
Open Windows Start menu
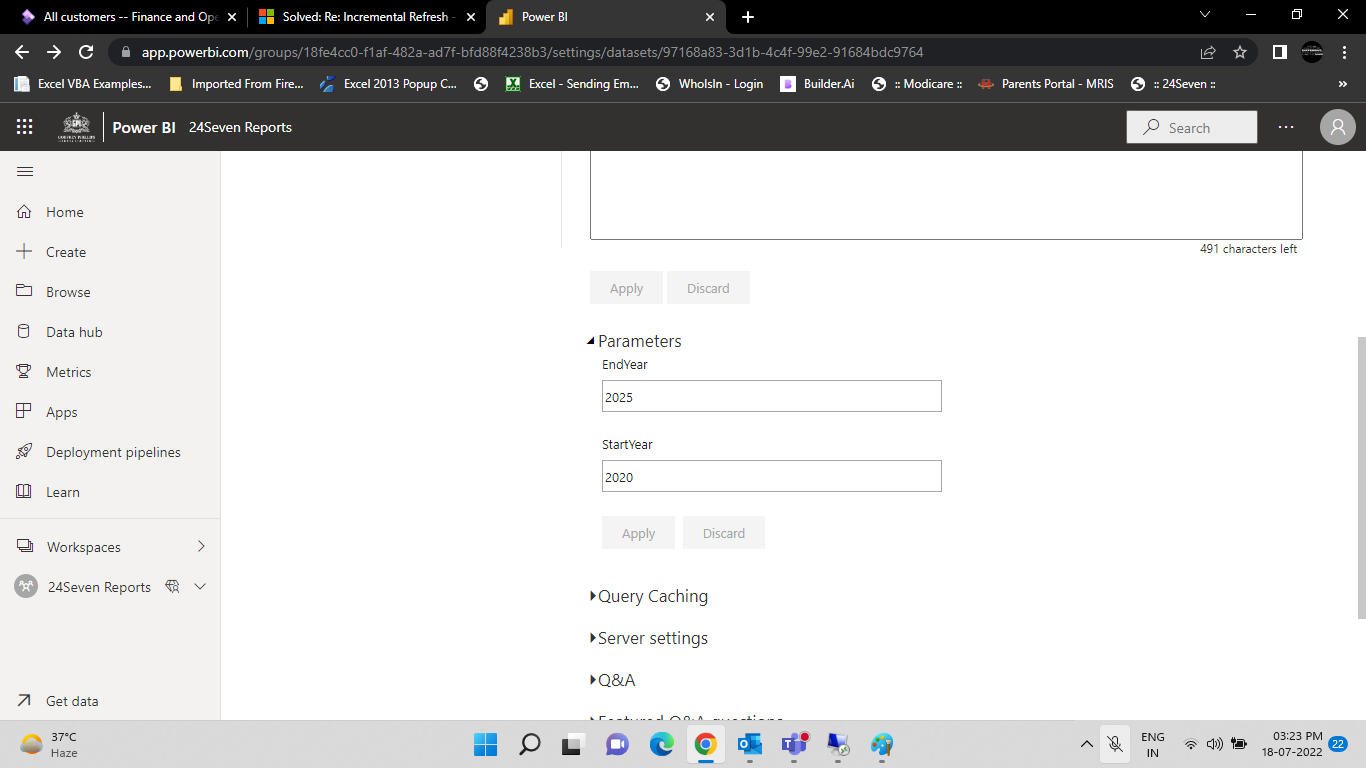click(485, 744)
